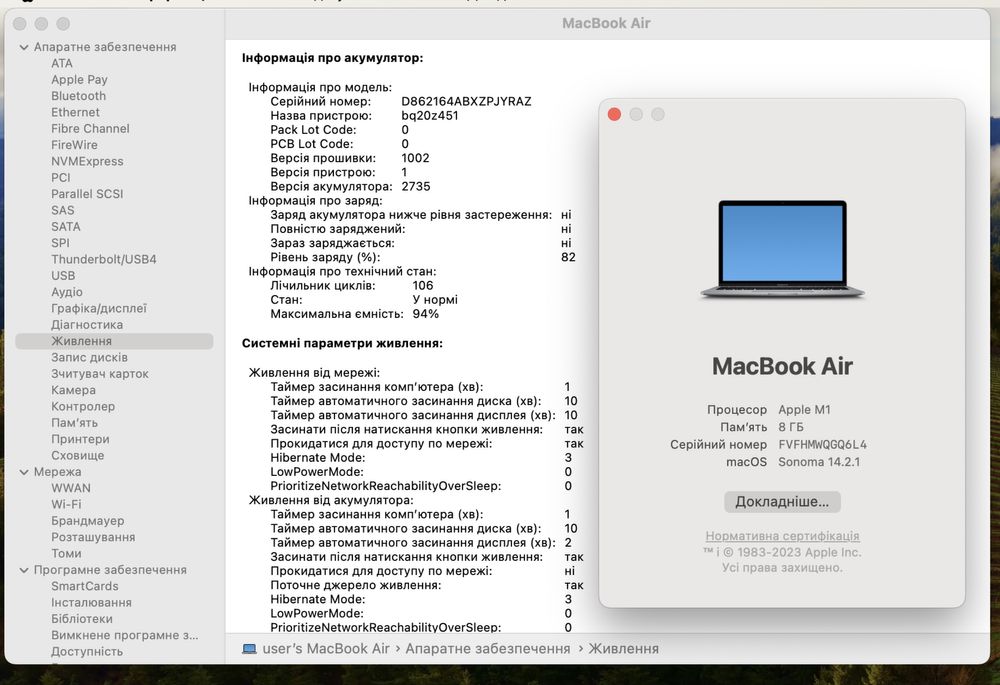Click processor value Apple M1

click(804, 410)
